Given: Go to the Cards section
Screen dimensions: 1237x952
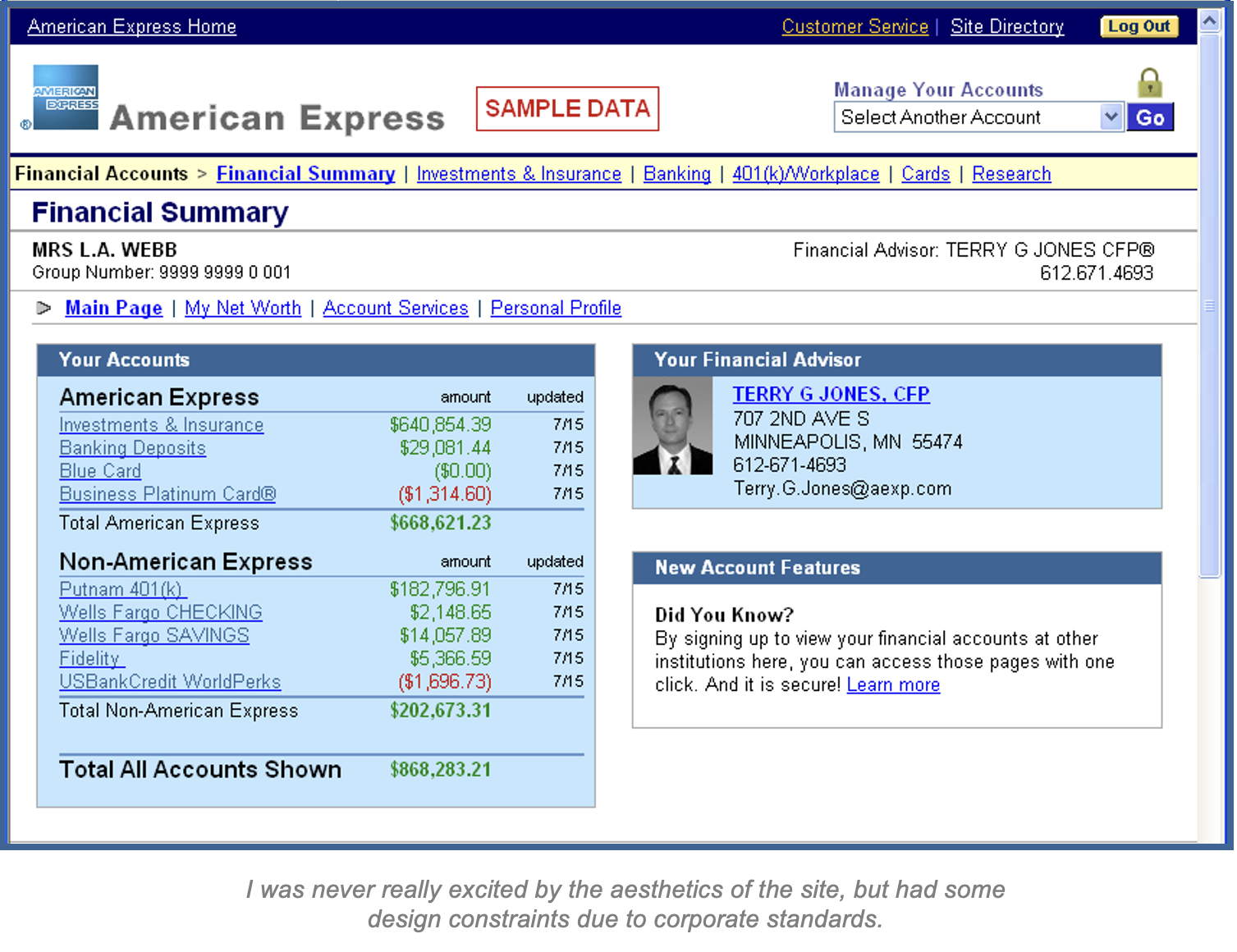Looking at the screenshot, I should [925, 174].
